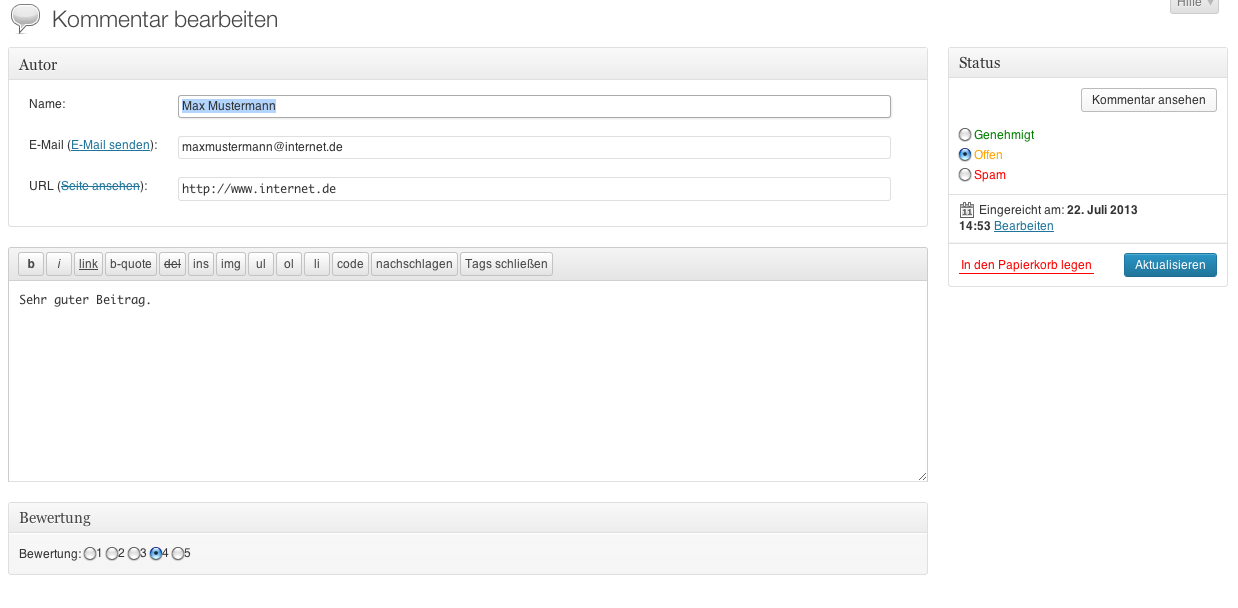This screenshot has height=608, width=1238.
Task: Apply italic with the i quicktag
Action: click(x=59, y=264)
